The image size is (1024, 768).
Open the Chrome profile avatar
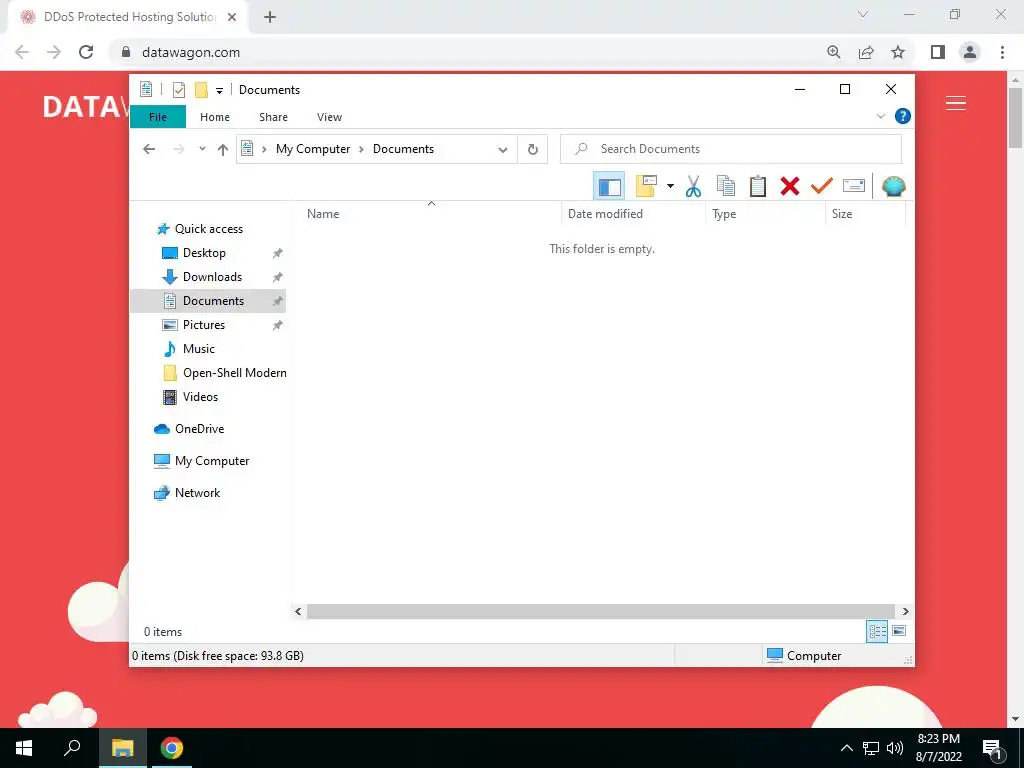[x=970, y=52]
